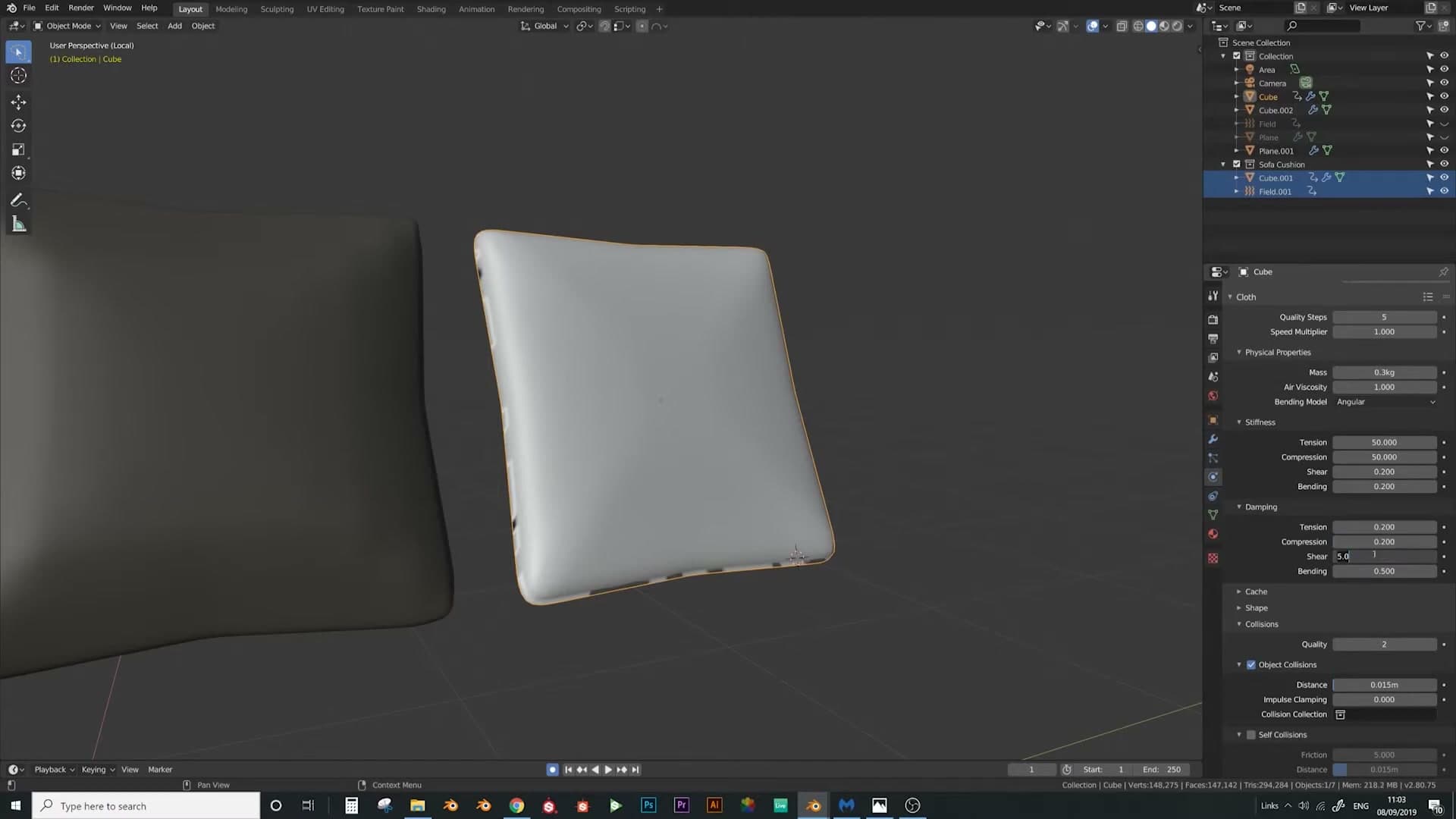Hide Camera with its eye icon

pyautogui.click(x=1444, y=83)
